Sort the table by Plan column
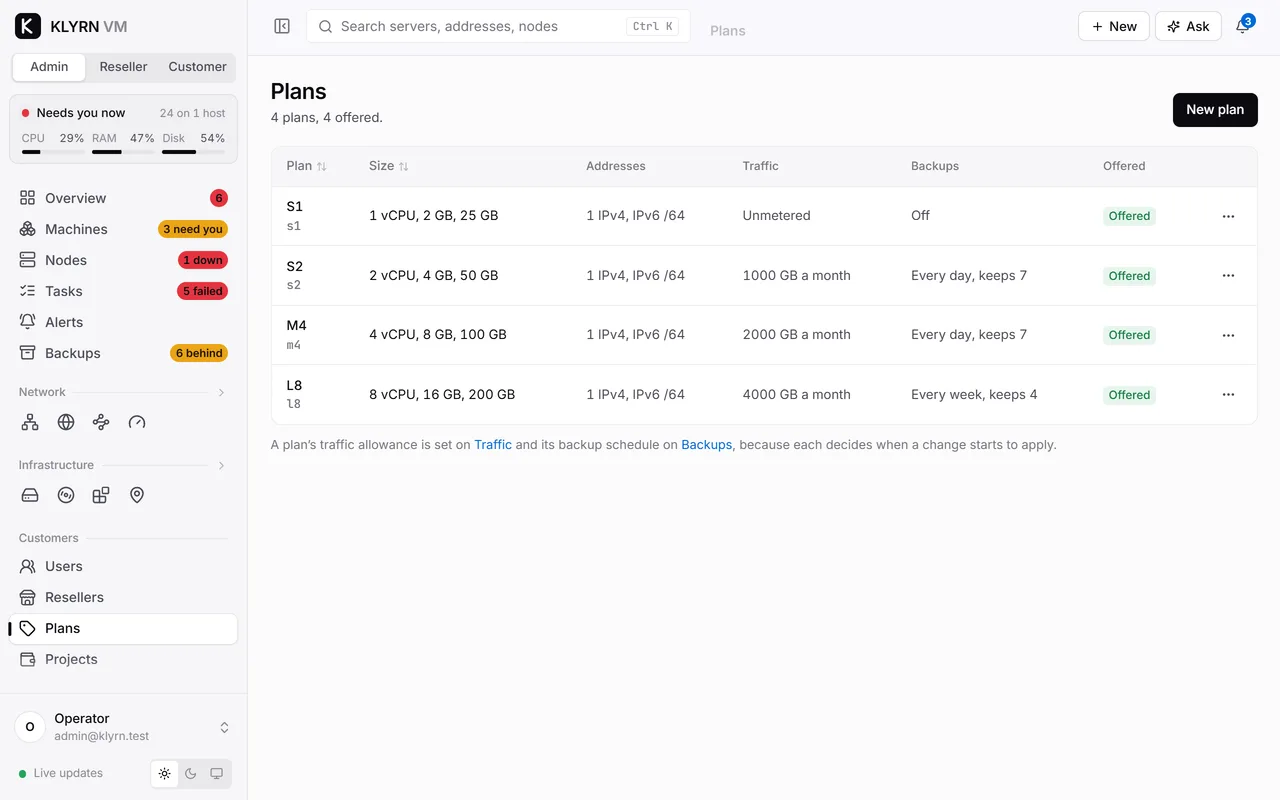 click(306, 166)
